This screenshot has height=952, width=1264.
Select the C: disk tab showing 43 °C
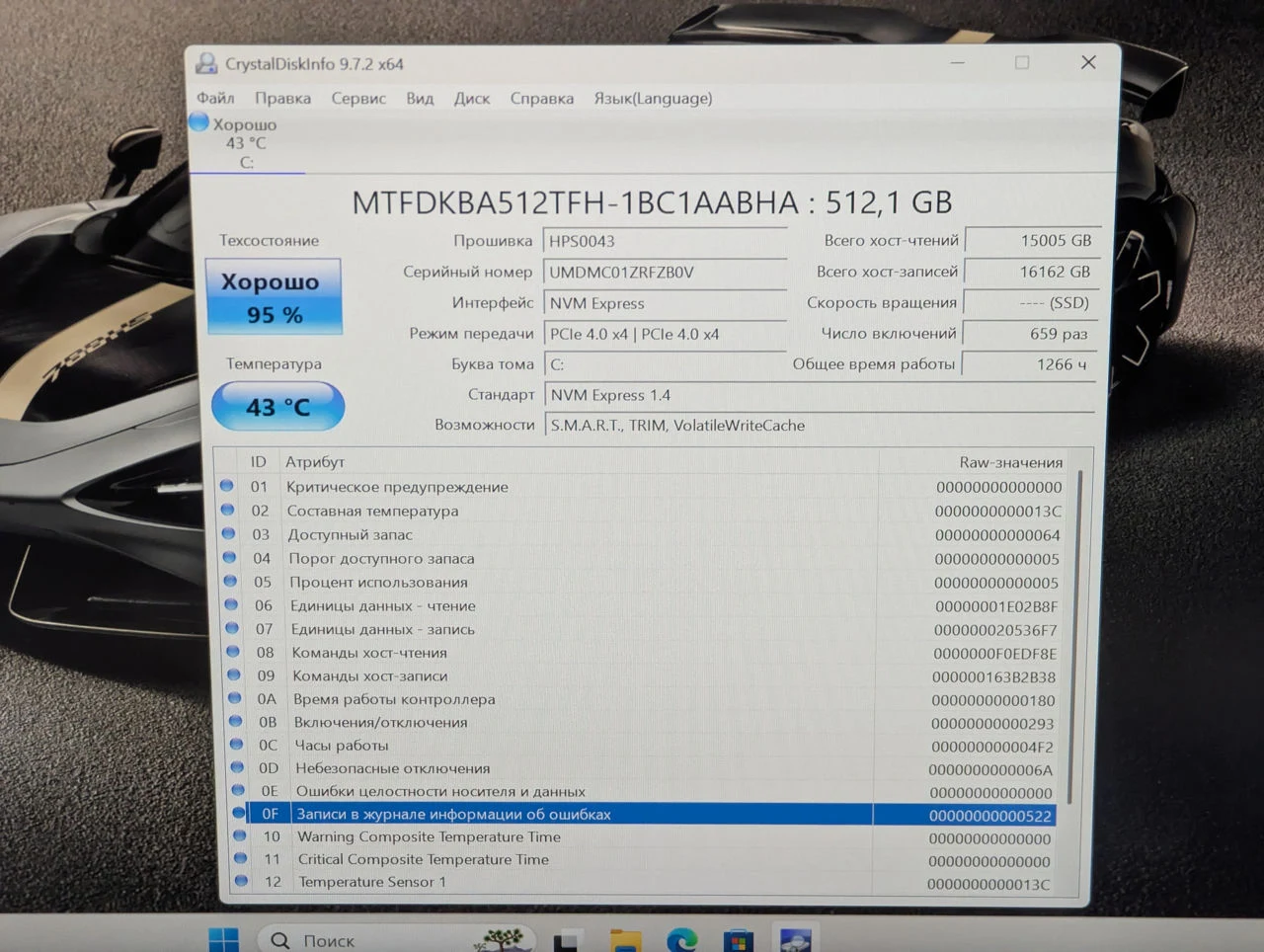click(245, 142)
